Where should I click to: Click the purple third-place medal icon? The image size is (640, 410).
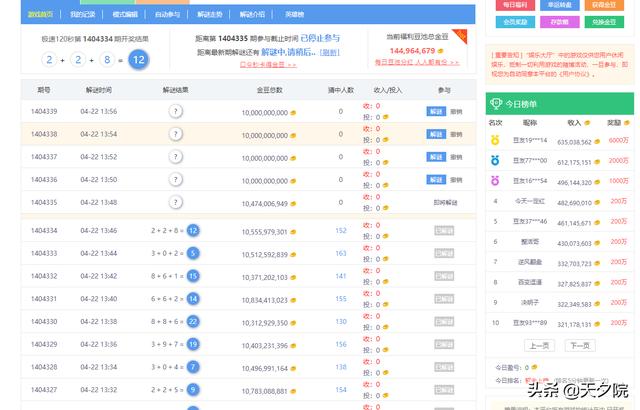coord(494,180)
